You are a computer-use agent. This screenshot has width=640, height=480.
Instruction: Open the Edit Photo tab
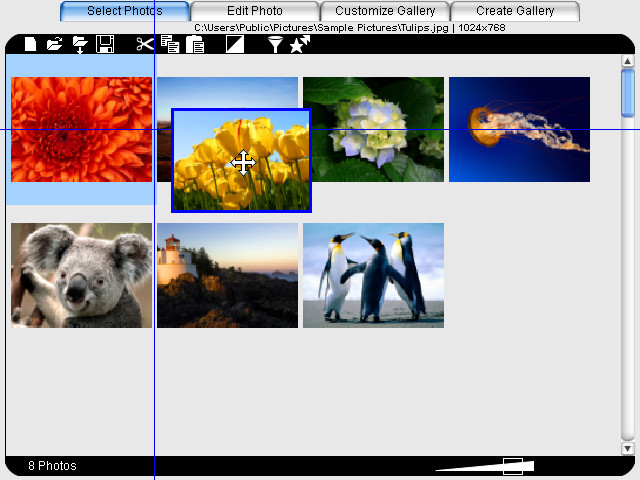pos(255,11)
